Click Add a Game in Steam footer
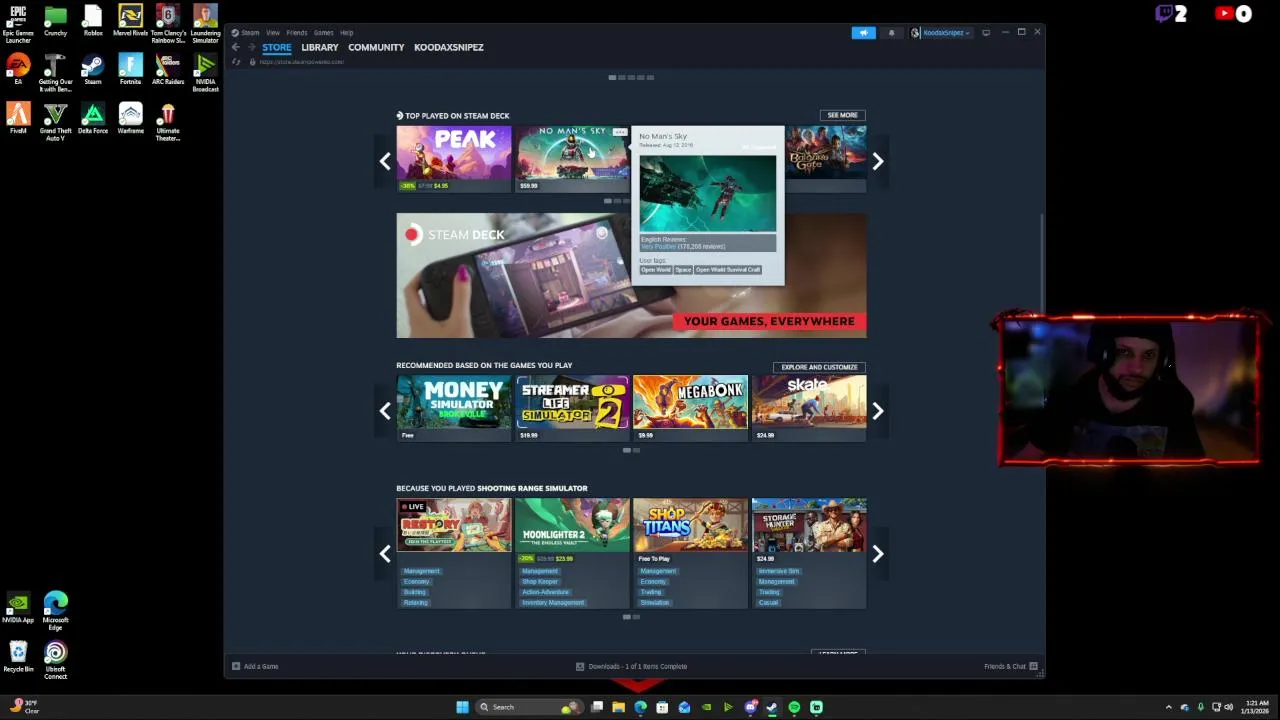The height and width of the screenshot is (720, 1280). [x=255, y=666]
